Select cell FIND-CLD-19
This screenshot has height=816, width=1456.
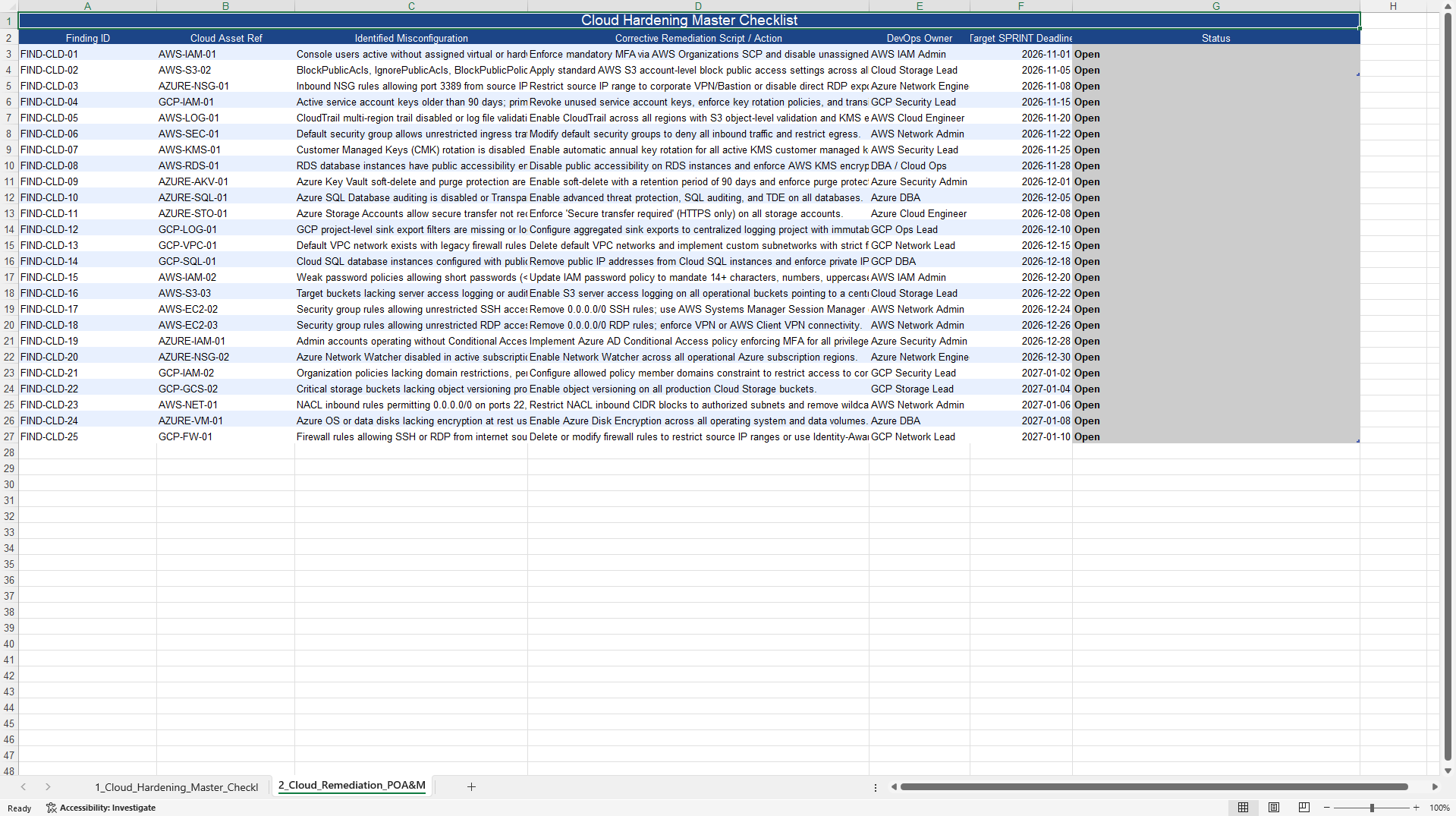pyautogui.click(x=87, y=341)
